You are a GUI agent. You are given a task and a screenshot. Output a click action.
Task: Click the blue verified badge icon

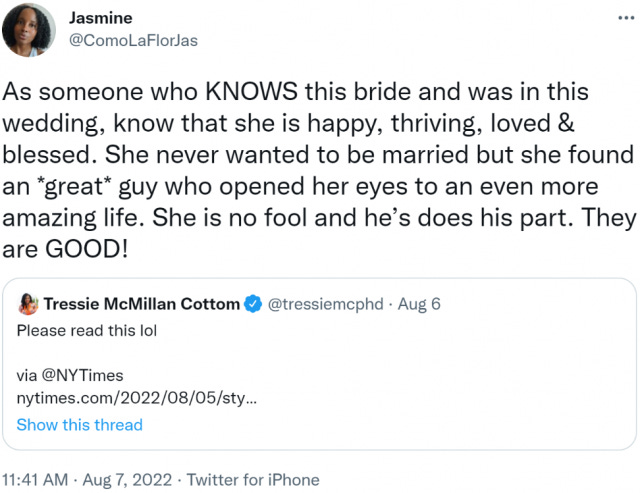click(x=253, y=304)
